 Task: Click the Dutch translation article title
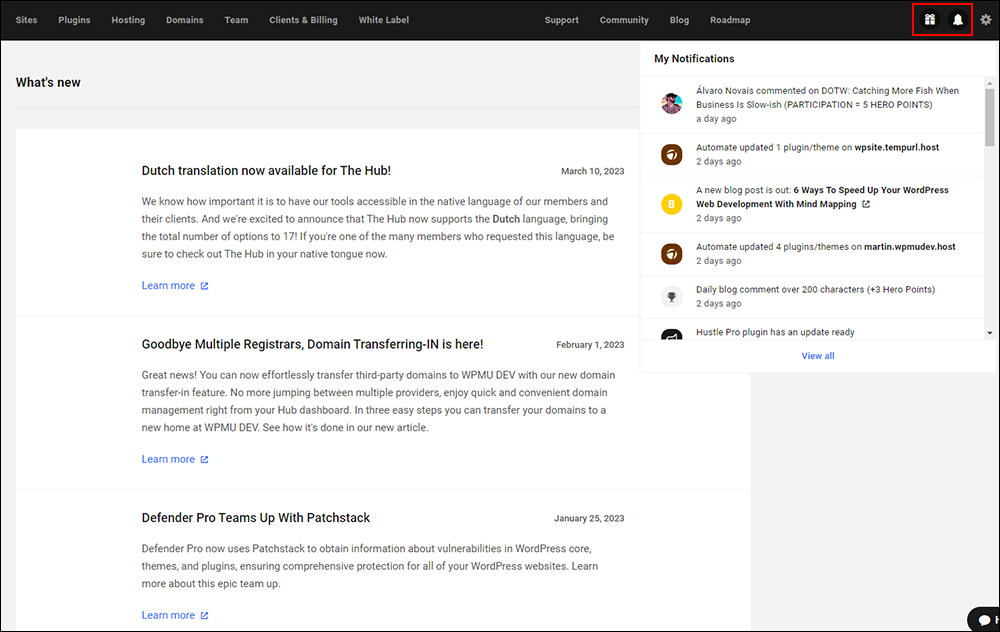[267, 171]
